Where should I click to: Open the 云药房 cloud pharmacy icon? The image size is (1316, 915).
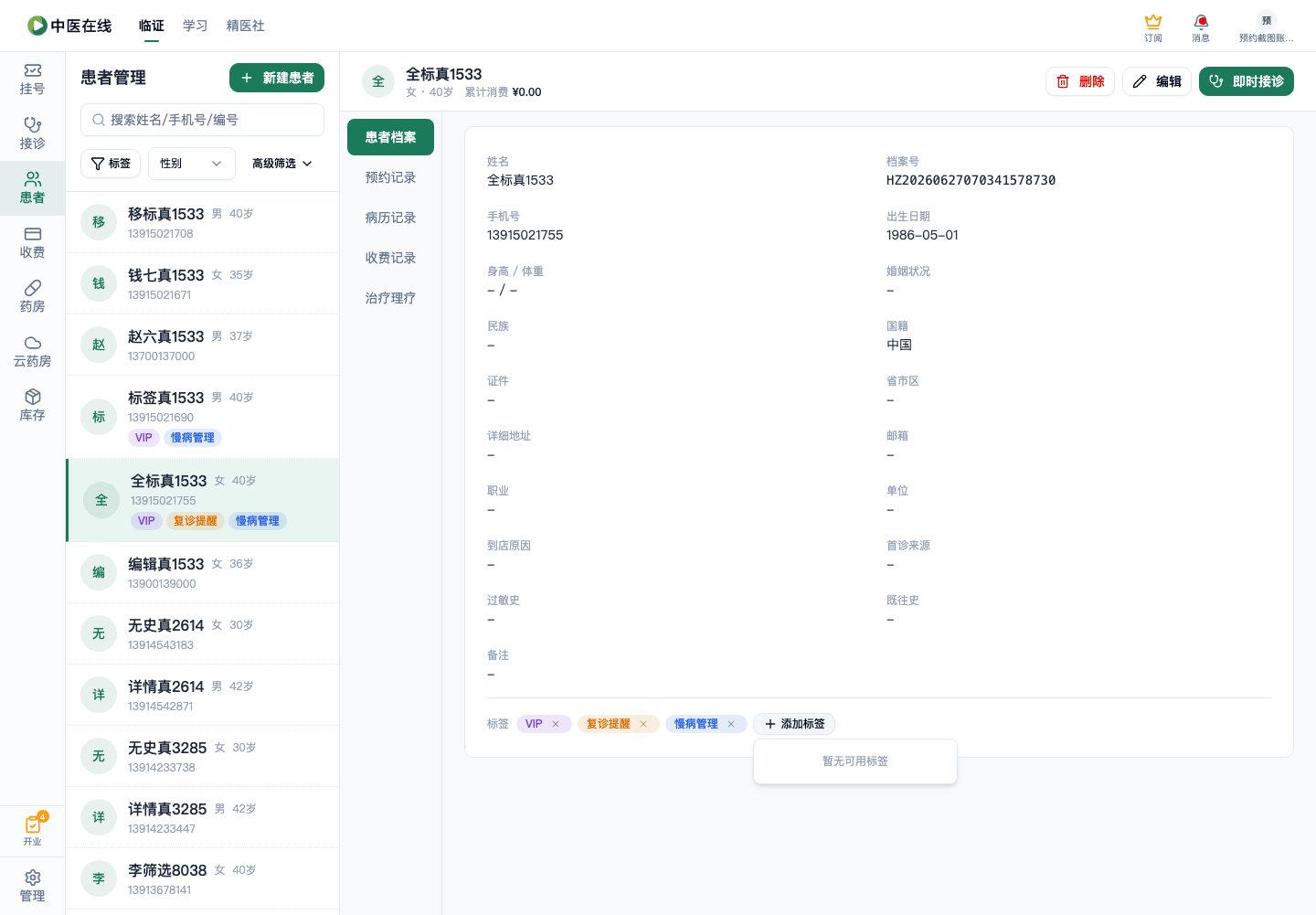32,352
